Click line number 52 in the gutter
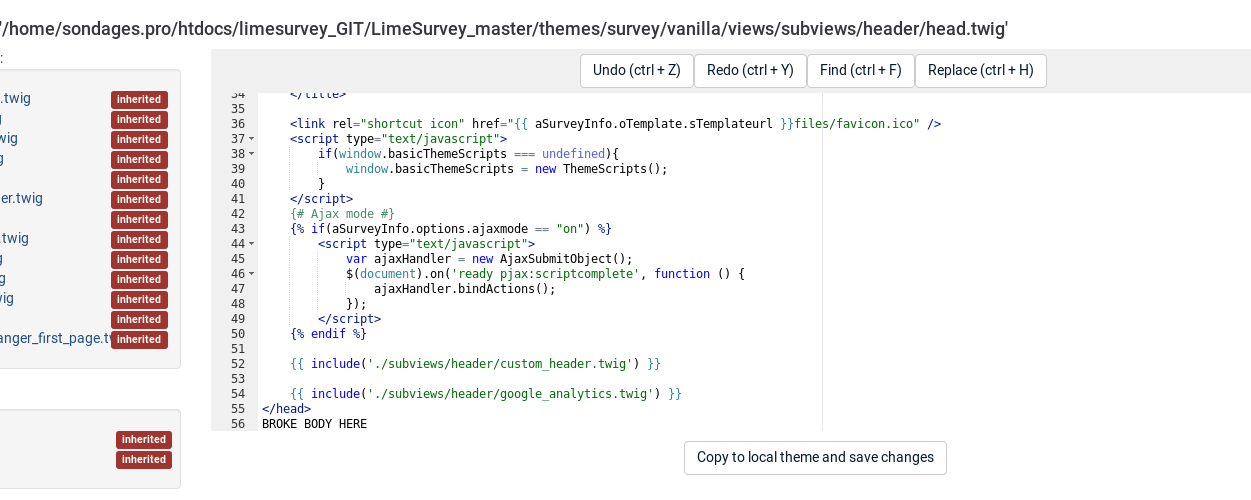The height and width of the screenshot is (500, 1251). tap(237, 364)
